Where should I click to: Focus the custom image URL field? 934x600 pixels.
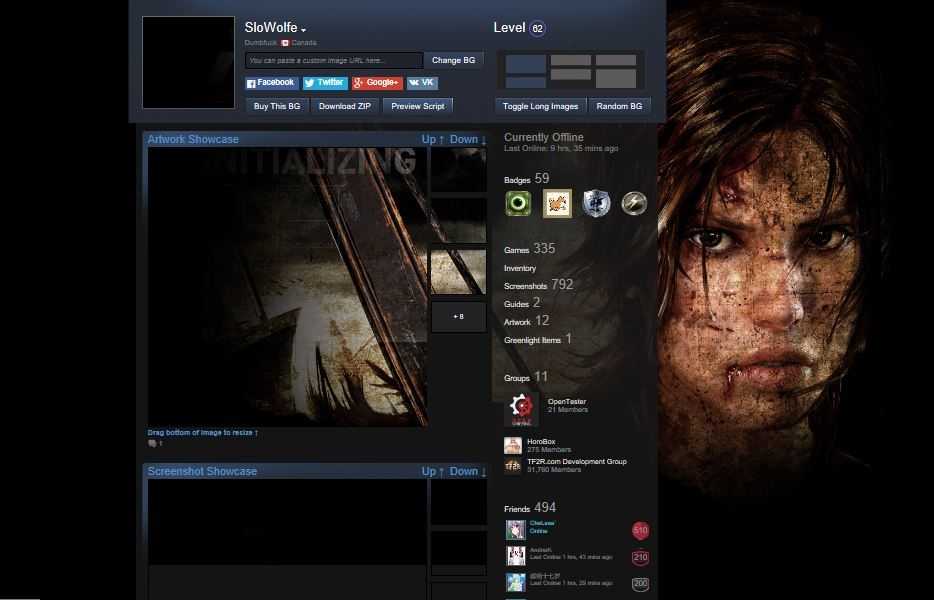[x=334, y=60]
